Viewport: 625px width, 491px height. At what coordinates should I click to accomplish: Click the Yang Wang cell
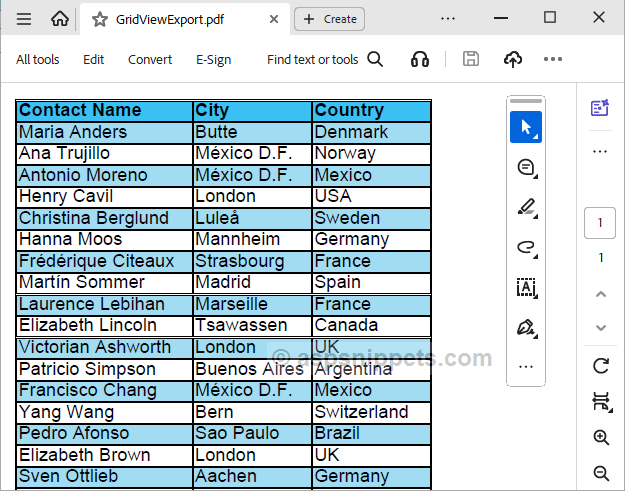coord(104,412)
